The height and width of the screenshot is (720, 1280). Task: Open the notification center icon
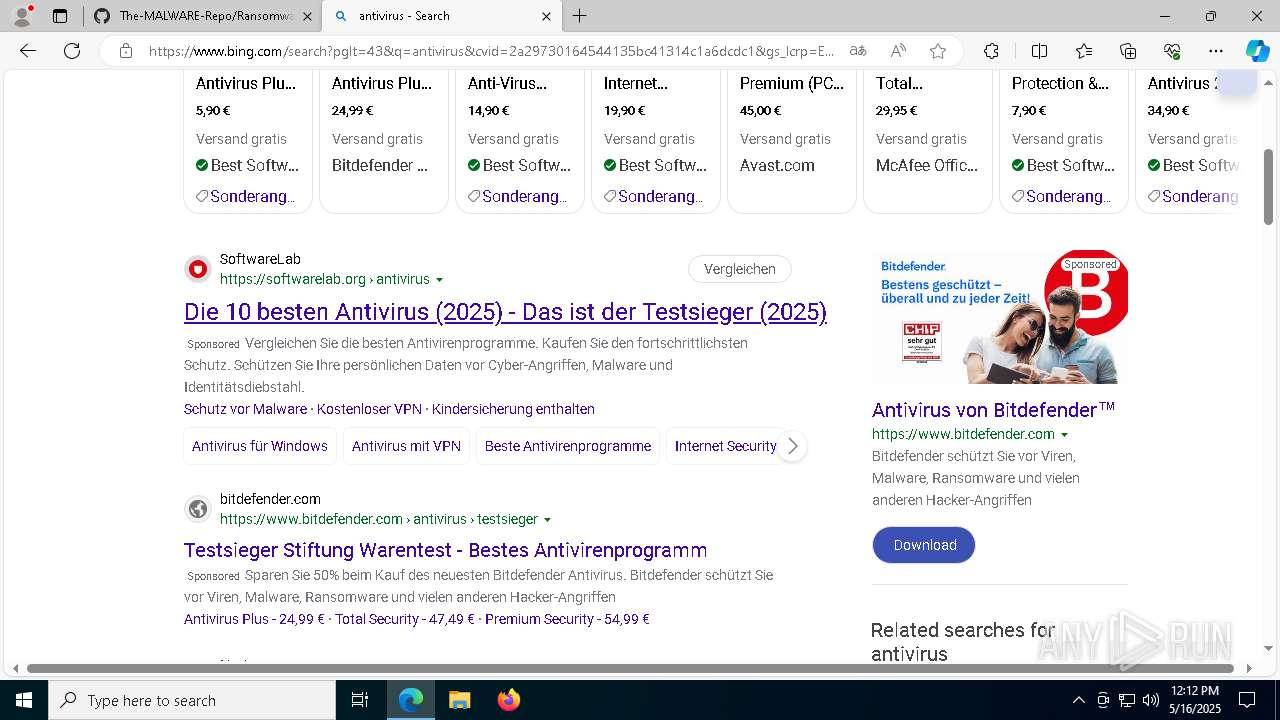[1247, 700]
